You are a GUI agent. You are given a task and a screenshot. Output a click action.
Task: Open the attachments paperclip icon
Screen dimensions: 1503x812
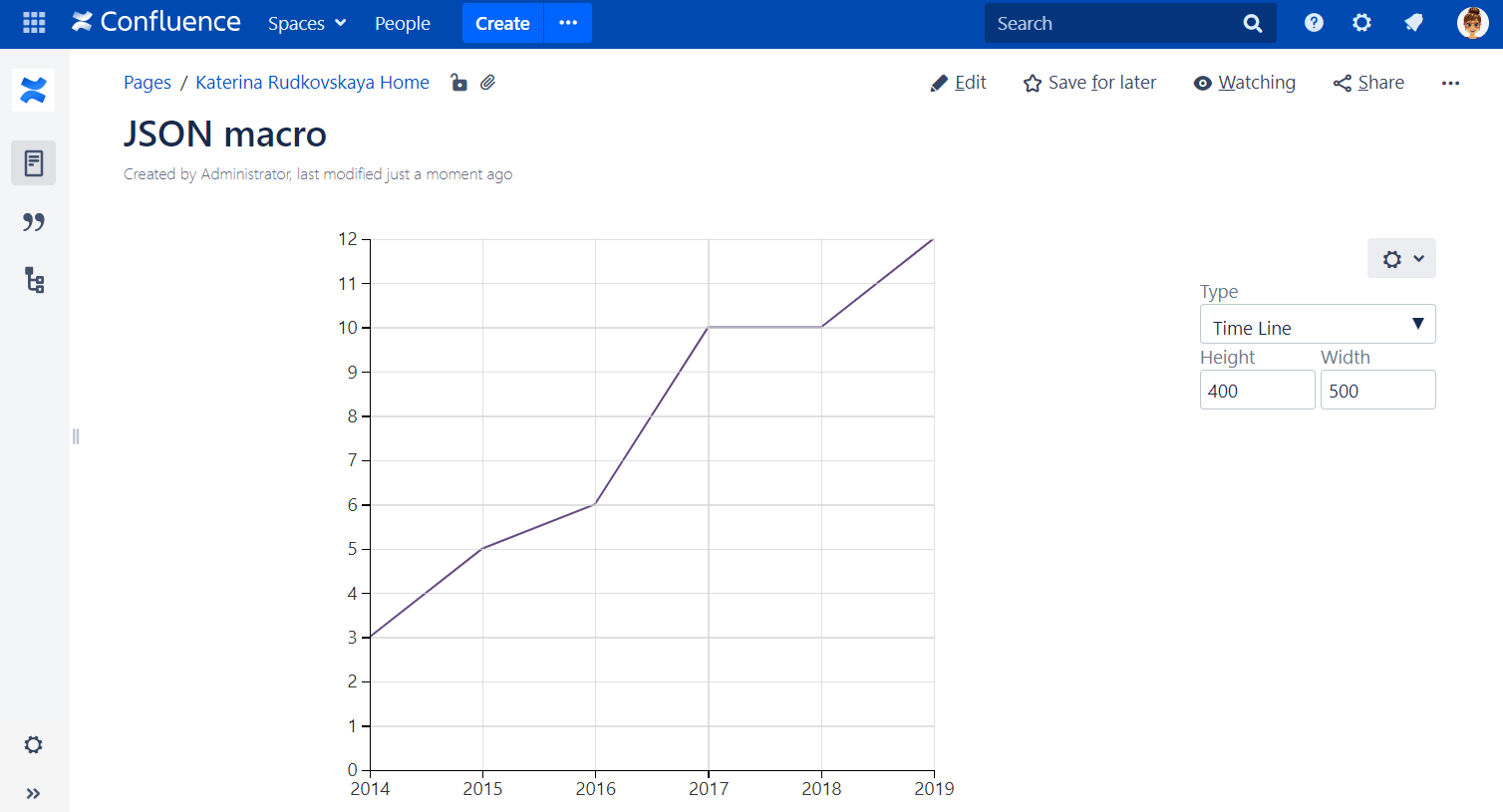487,83
